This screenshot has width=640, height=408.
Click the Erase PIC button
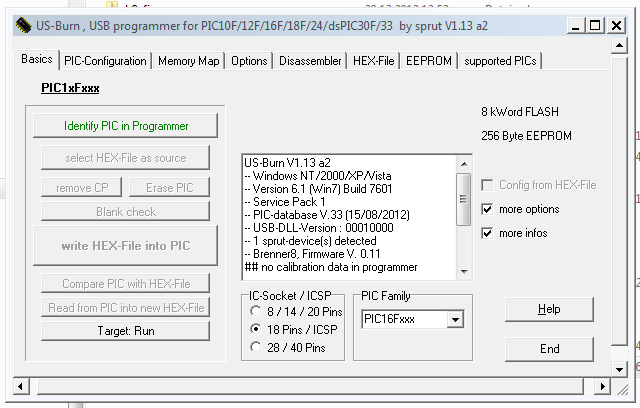point(169,188)
